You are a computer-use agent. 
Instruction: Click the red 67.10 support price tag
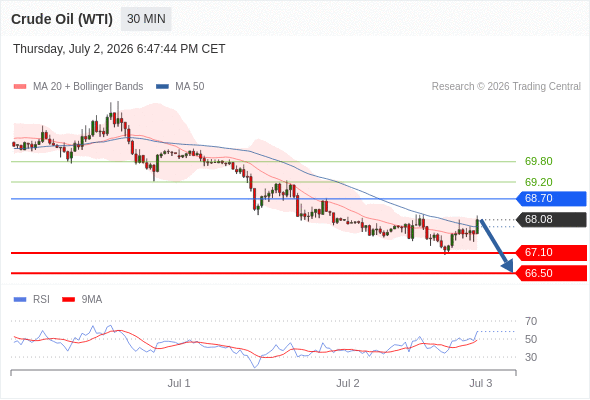click(x=551, y=252)
